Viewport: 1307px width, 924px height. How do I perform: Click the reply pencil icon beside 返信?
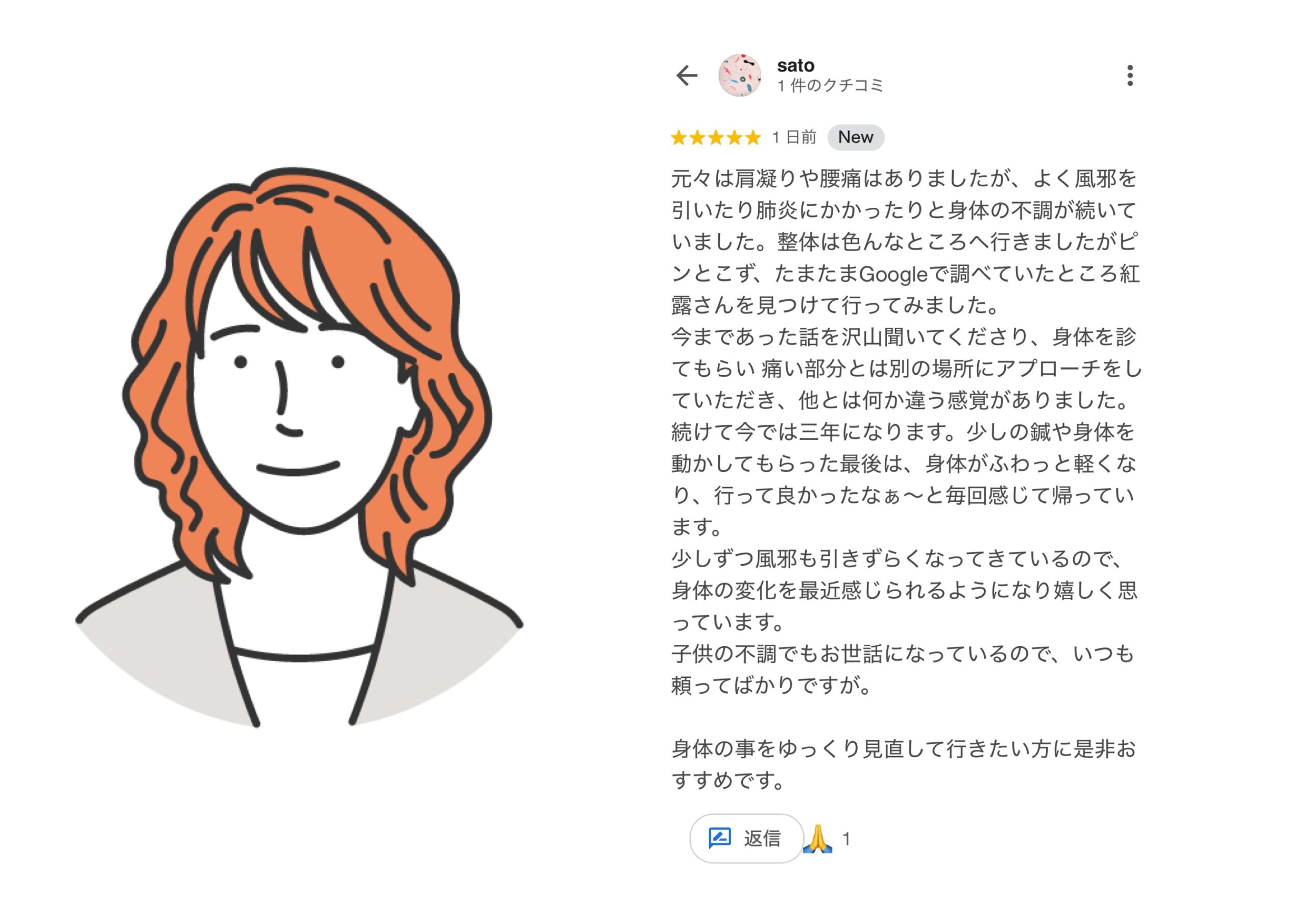click(719, 838)
